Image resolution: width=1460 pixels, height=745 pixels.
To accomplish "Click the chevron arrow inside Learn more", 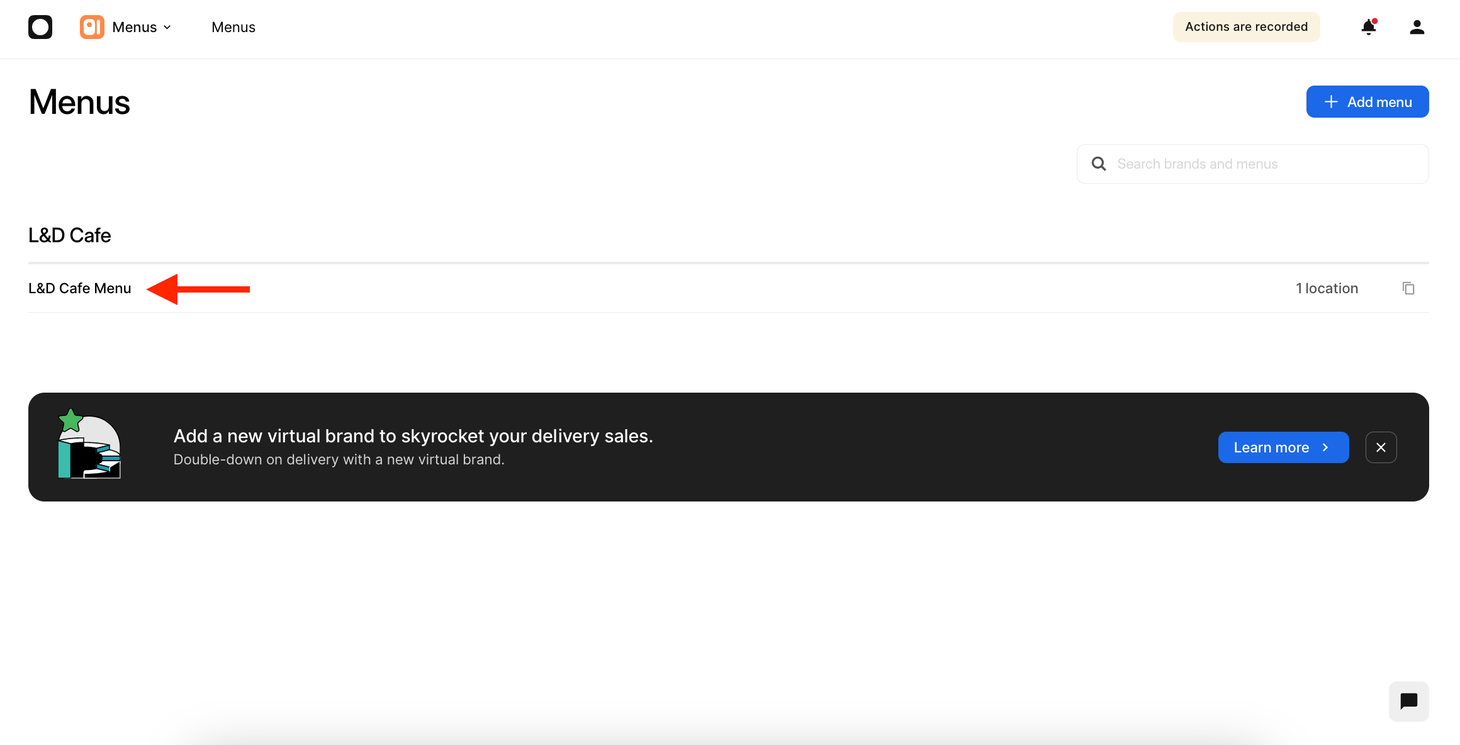I will click(x=1325, y=447).
